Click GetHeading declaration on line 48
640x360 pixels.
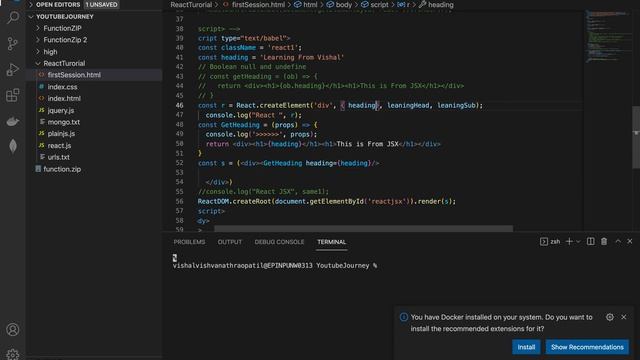(x=240, y=125)
